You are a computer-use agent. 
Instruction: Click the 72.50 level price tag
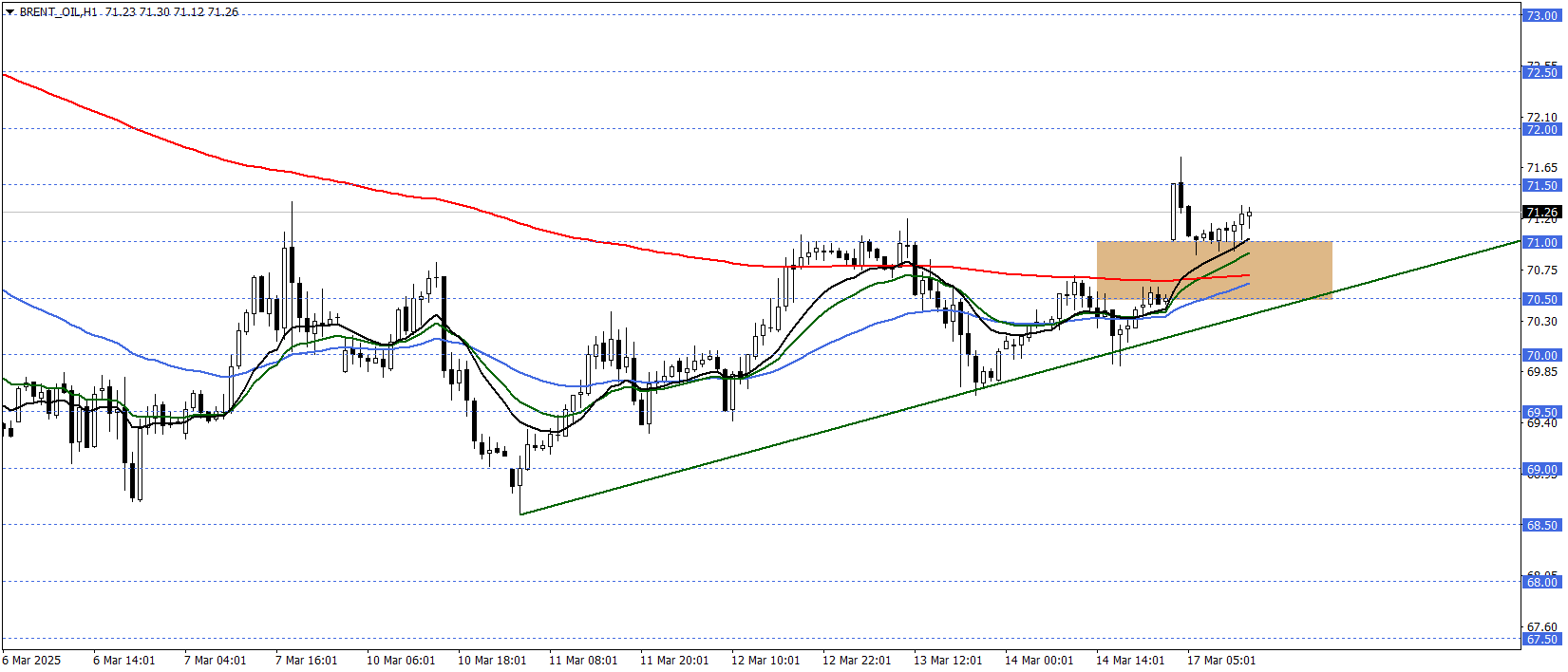1541,72
